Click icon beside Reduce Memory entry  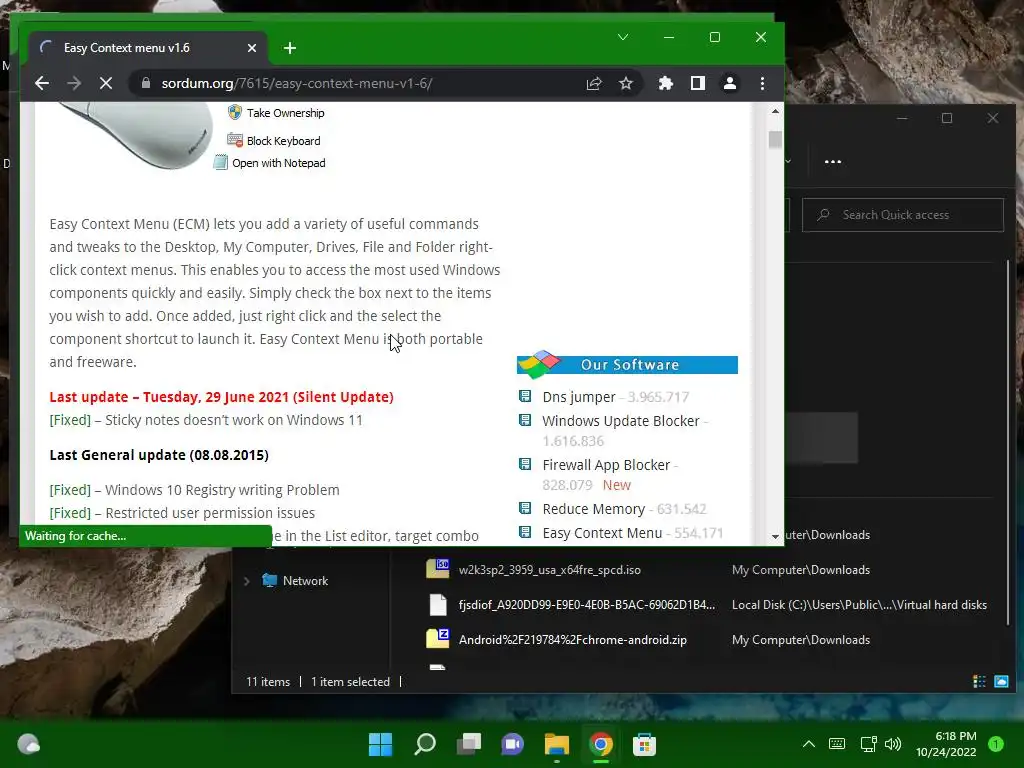tap(524, 507)
